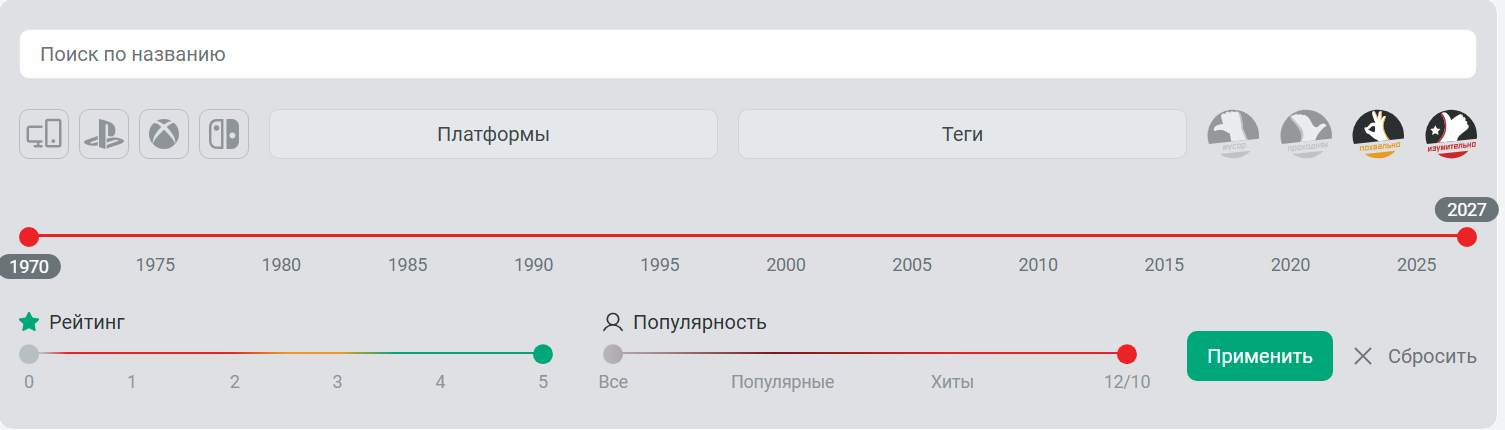Screen dimensions: 1505x430
Task: Expand the 'Теги' dropdown
Action: pos(962,134)
